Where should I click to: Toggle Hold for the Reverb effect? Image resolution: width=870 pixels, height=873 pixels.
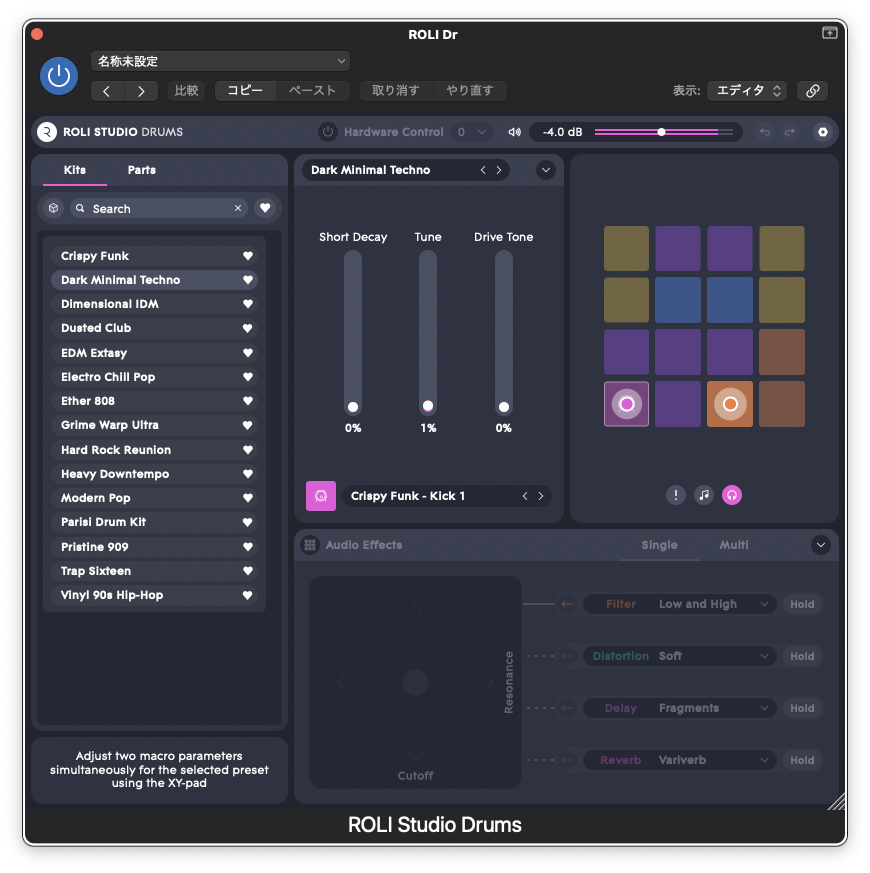[x=802, y=760]
